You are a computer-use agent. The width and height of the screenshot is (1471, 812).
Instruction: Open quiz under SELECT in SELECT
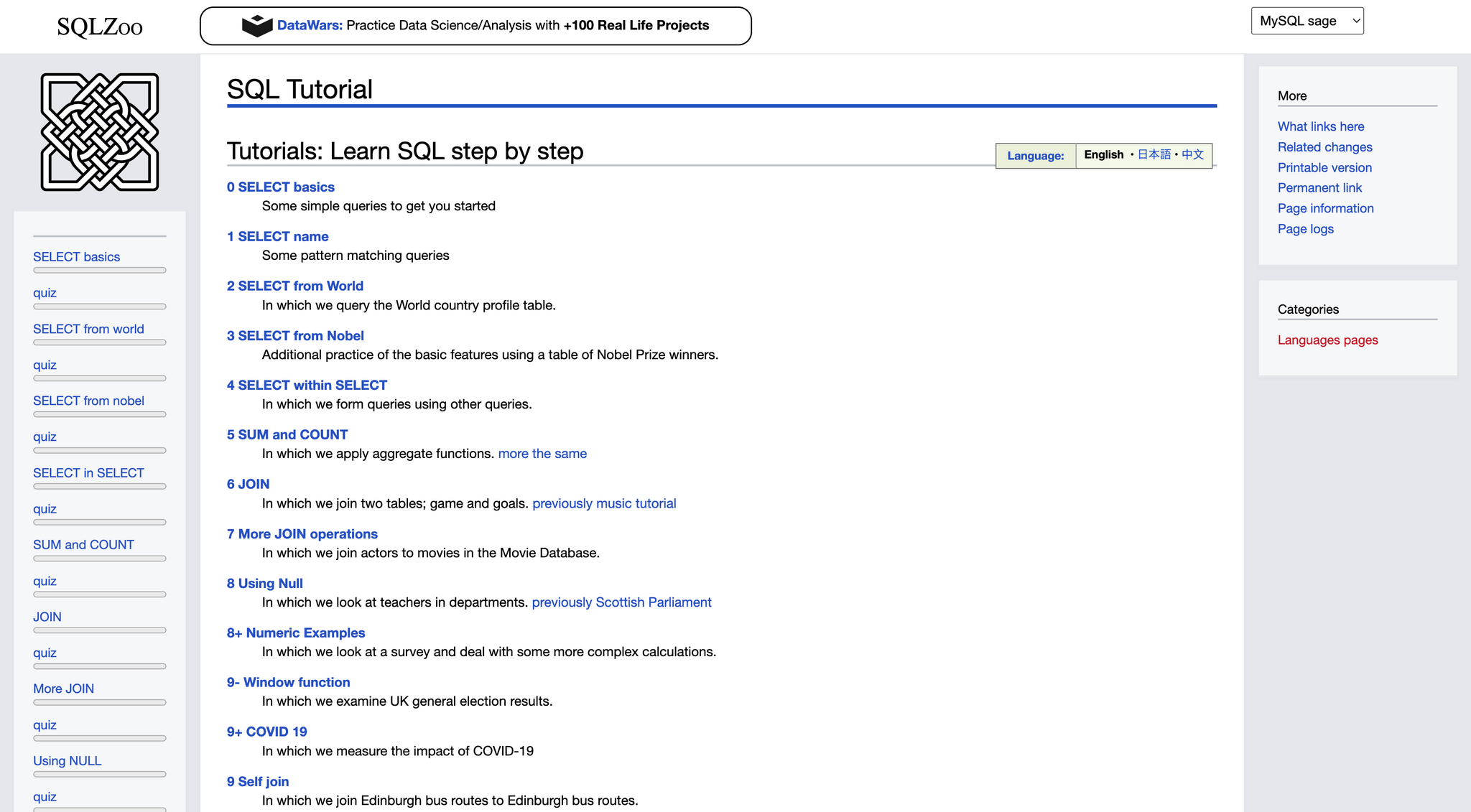[x=45, y=509]
